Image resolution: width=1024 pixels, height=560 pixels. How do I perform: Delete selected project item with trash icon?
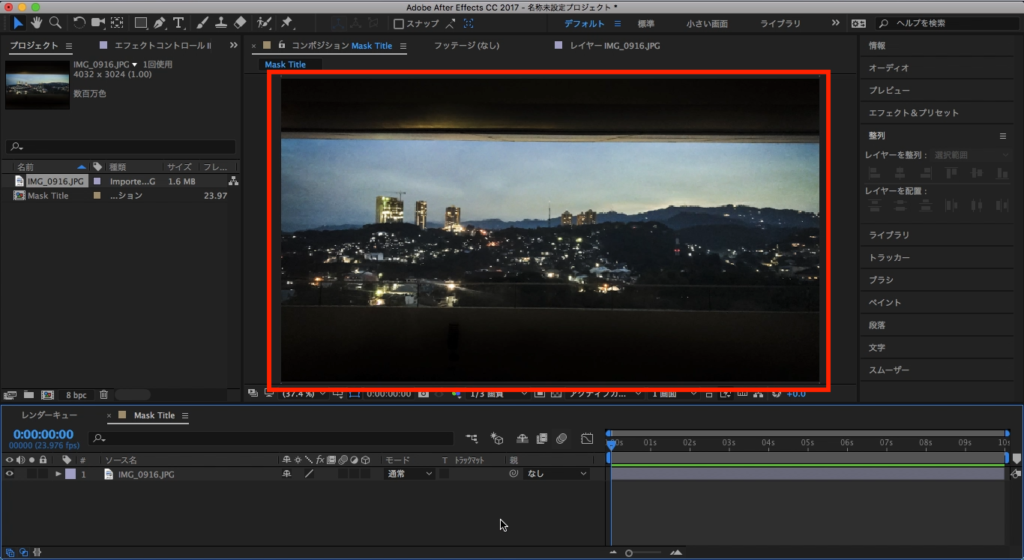(x=103, y=395)
